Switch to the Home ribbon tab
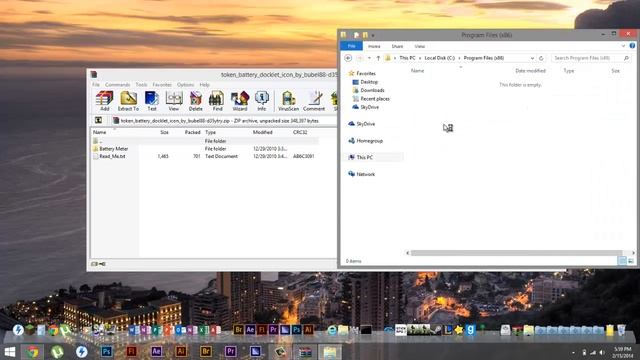Image resolution: width=640 pixels, height=360 pixels. 374,46
